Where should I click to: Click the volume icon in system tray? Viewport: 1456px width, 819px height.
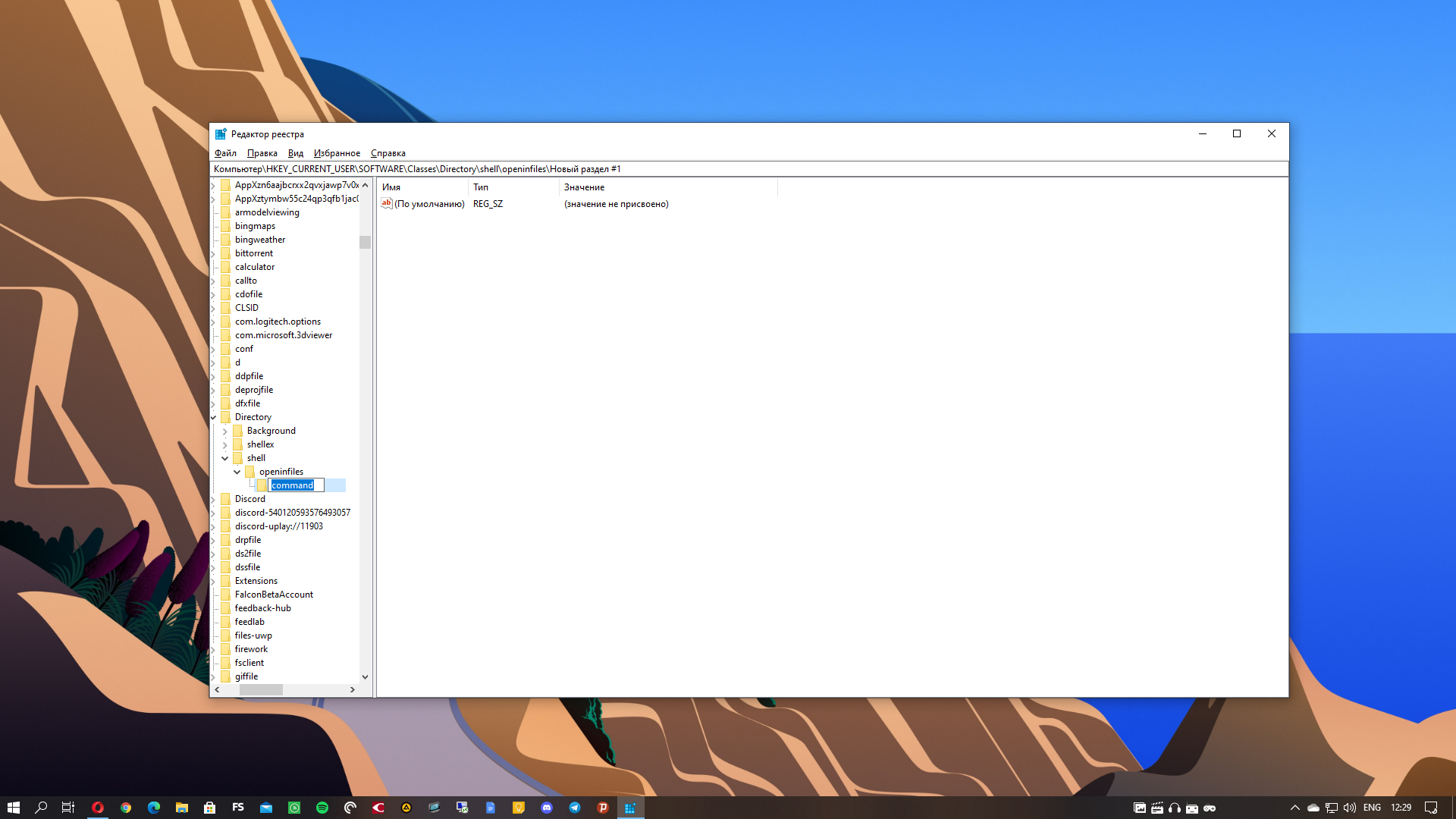point(1350,808)
